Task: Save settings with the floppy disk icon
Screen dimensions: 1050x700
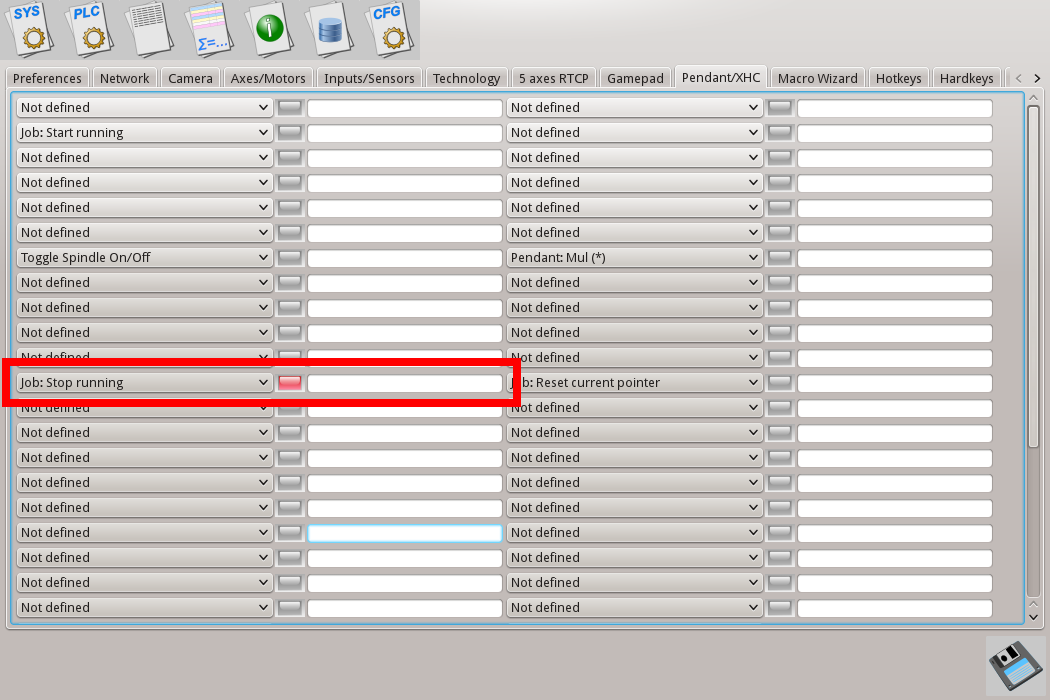Action: pyautogui.click(x=1015, y=665)
